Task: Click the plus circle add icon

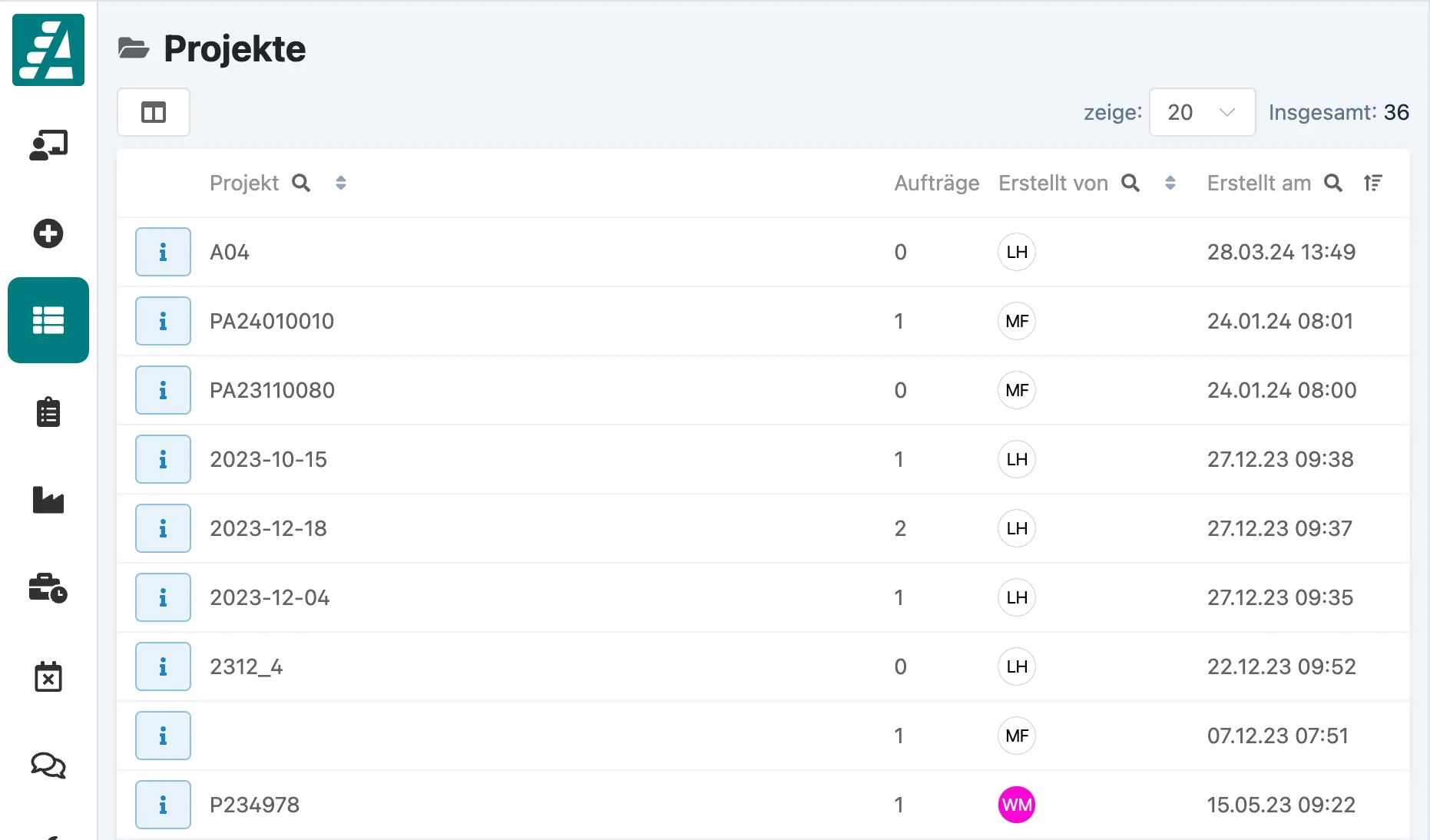Action: [48, 233]
